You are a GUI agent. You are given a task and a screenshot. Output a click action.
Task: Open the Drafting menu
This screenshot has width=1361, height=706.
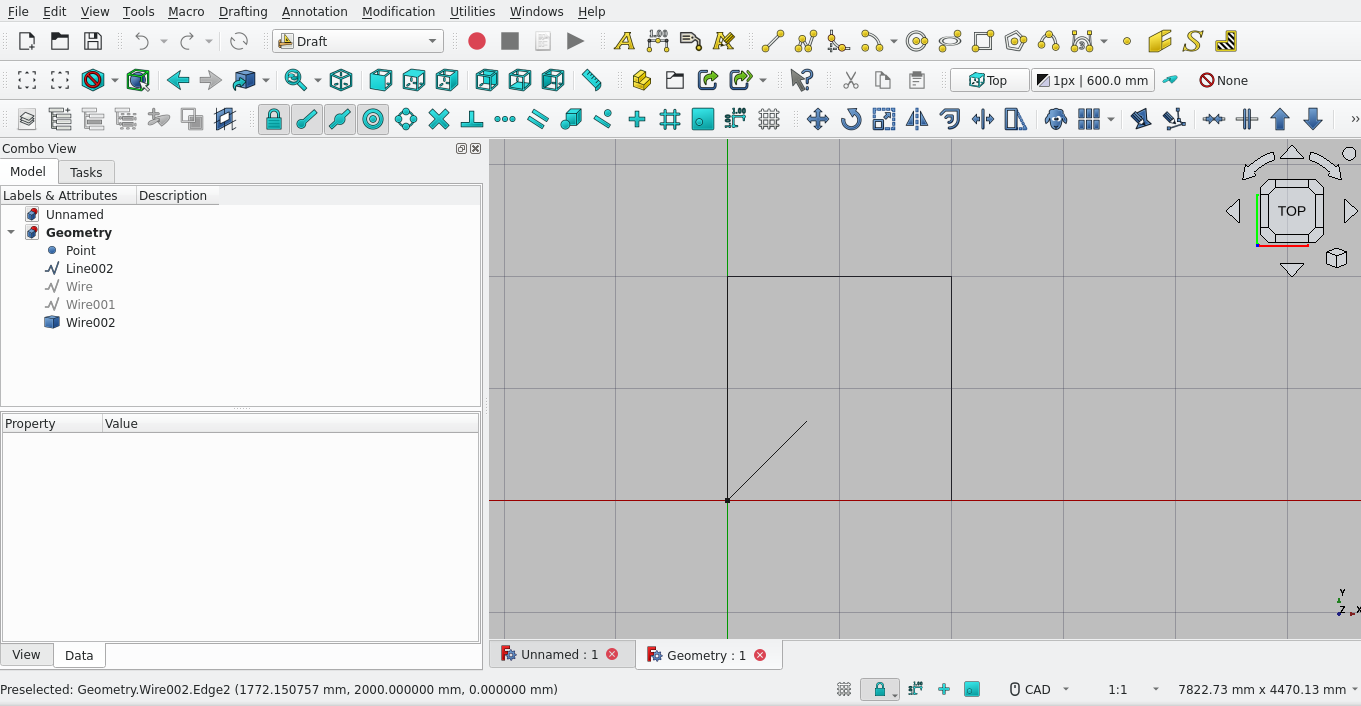point(243,11)
